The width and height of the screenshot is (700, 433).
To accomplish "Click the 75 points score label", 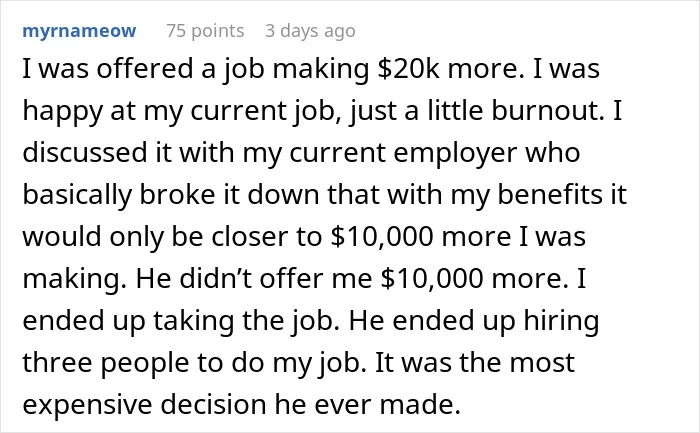I will coord(205,31).
